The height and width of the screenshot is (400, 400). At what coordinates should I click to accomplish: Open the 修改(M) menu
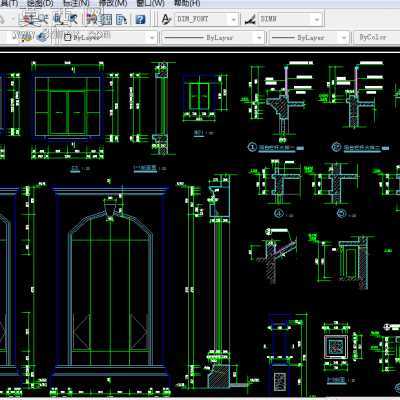(x=113, y=4)
